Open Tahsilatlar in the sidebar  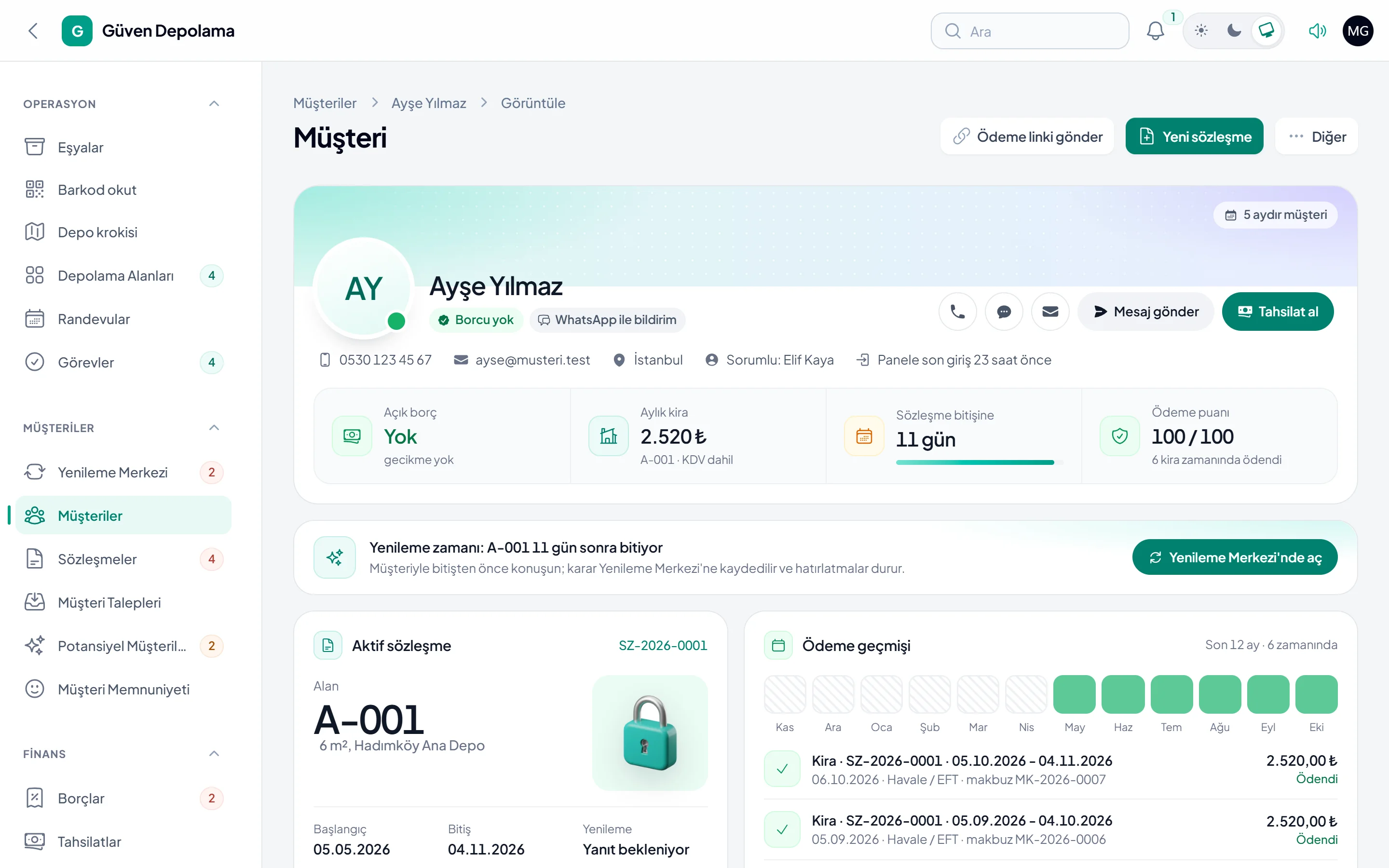tap(123, 842)
